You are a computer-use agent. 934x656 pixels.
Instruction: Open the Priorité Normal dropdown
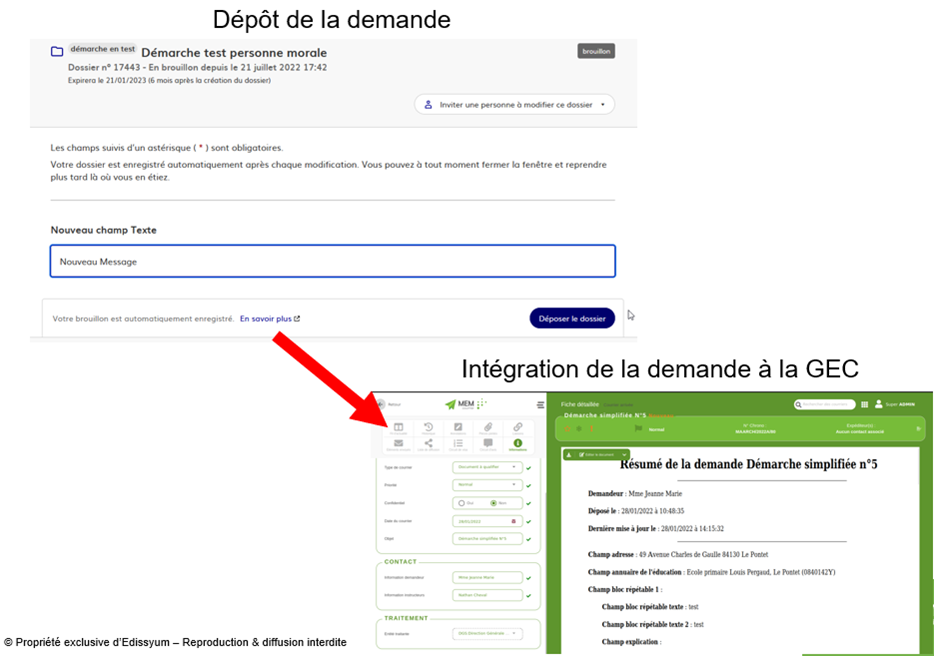[x=487, y=485]
